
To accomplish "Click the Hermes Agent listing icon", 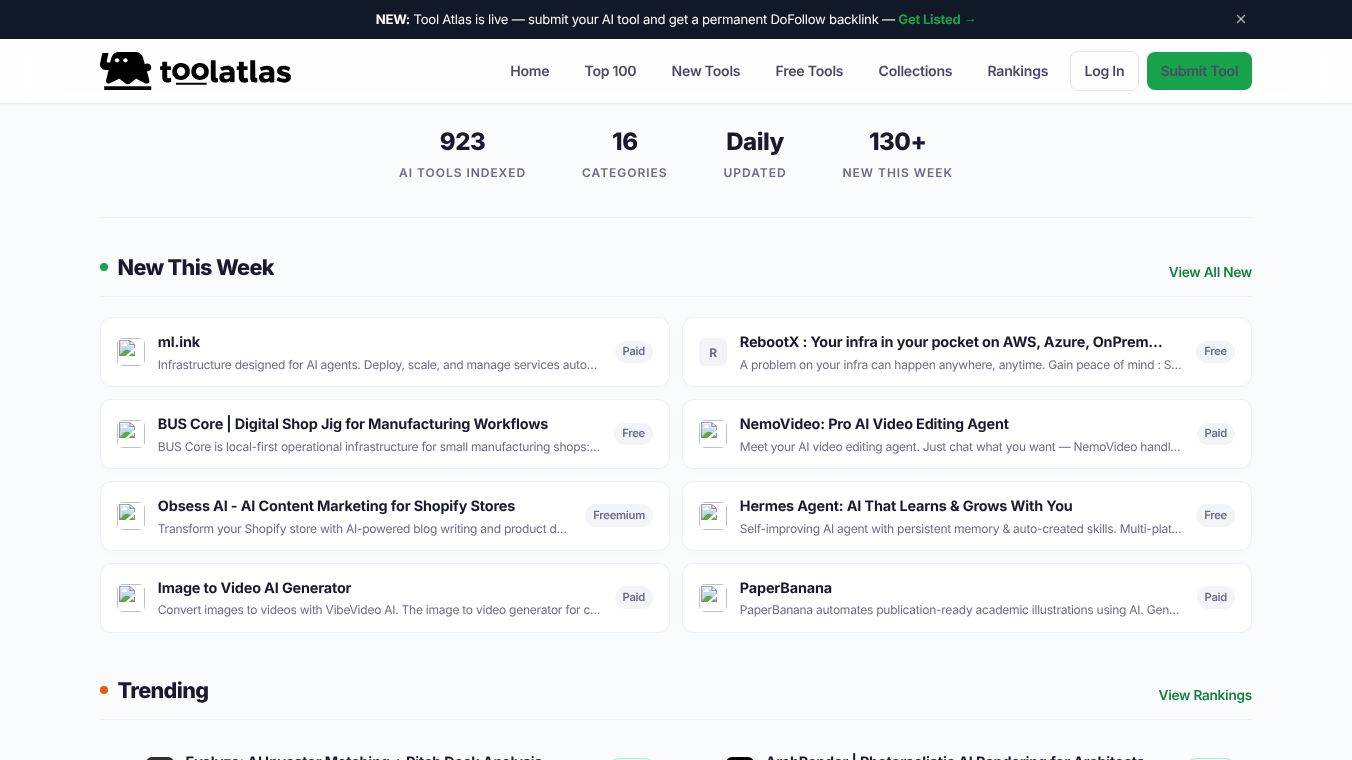I will (713, 516).
